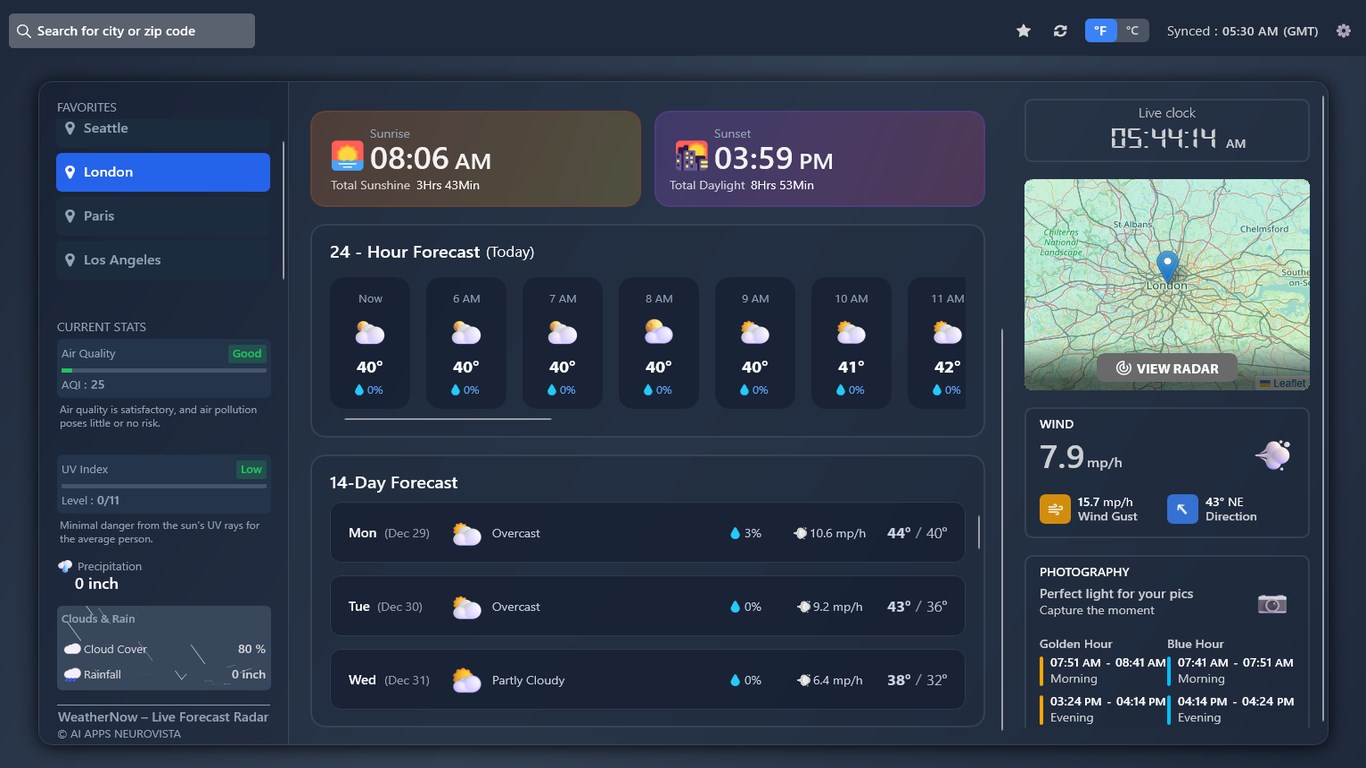
Task: Select the 8 AM hourly forecast card
Action: coord(657,342)
